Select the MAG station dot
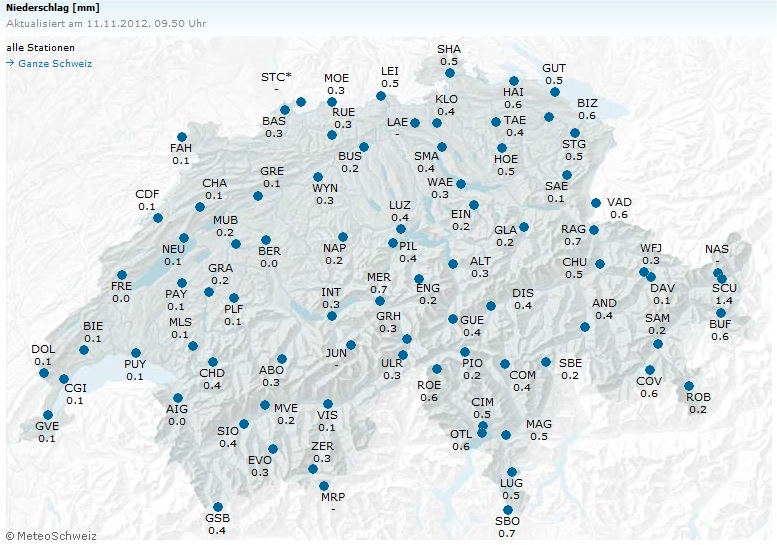 click(x=505, y=435)
